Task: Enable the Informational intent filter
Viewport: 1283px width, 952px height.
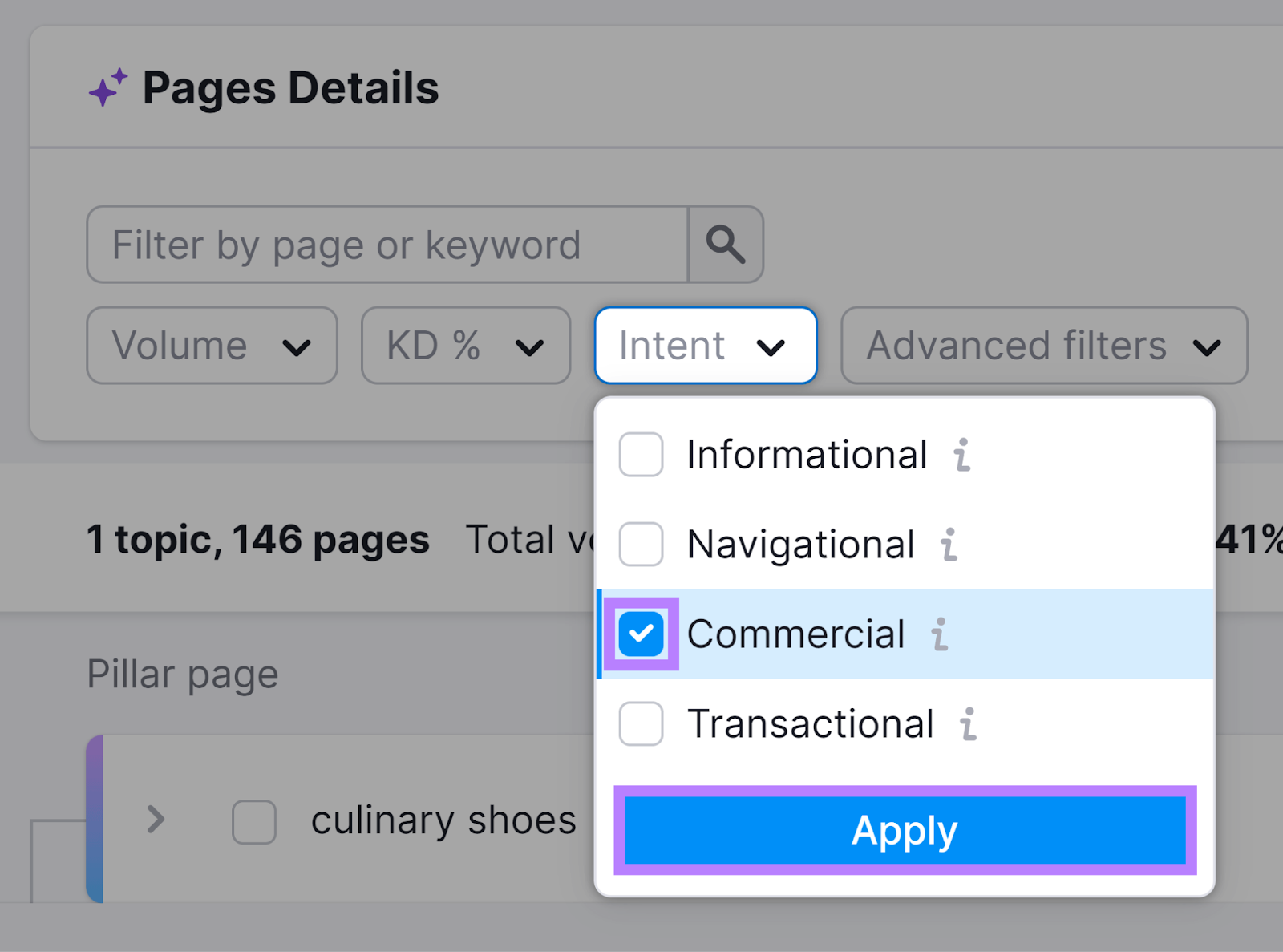Action: pos(639,455)
